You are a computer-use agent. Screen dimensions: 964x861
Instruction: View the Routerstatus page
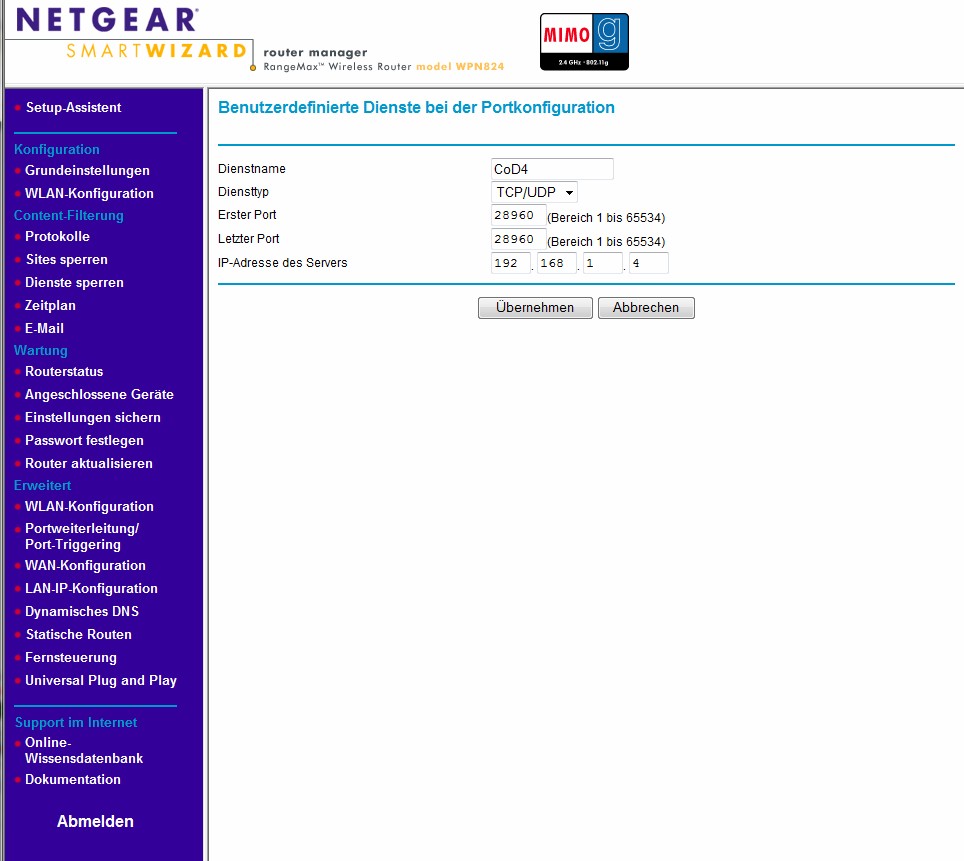pyautogui.click(x=64, y=371)
